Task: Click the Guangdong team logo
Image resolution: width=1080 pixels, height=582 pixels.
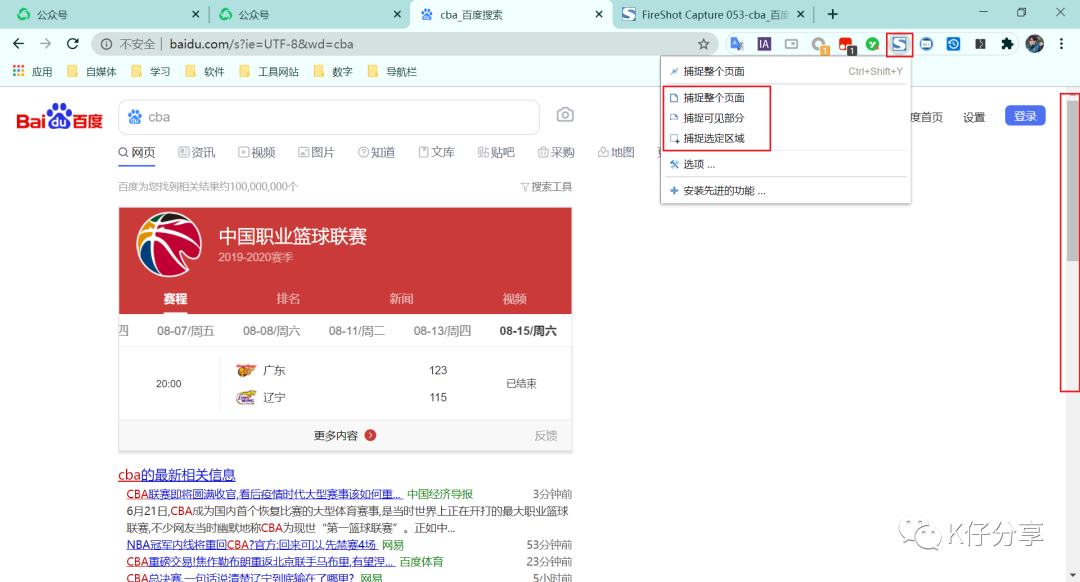Action: point(246,370)
